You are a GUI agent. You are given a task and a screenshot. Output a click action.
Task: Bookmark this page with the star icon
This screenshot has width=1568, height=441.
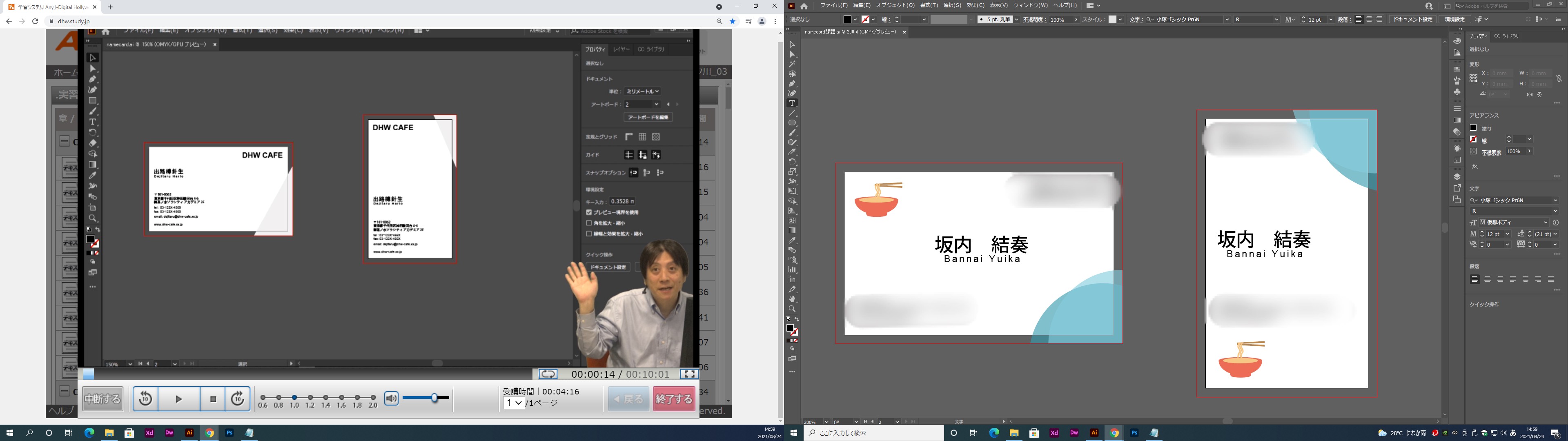(733, 21)
